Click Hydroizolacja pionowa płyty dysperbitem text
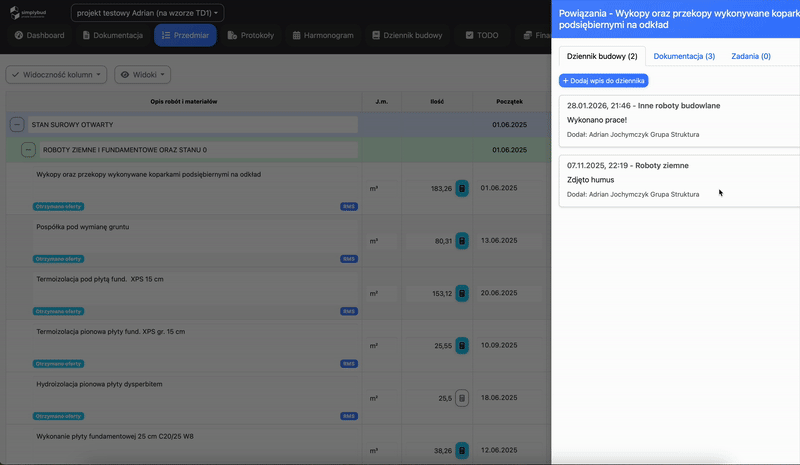Image resolution: width=800 pixels, height=465 pixels. [99, 384]
